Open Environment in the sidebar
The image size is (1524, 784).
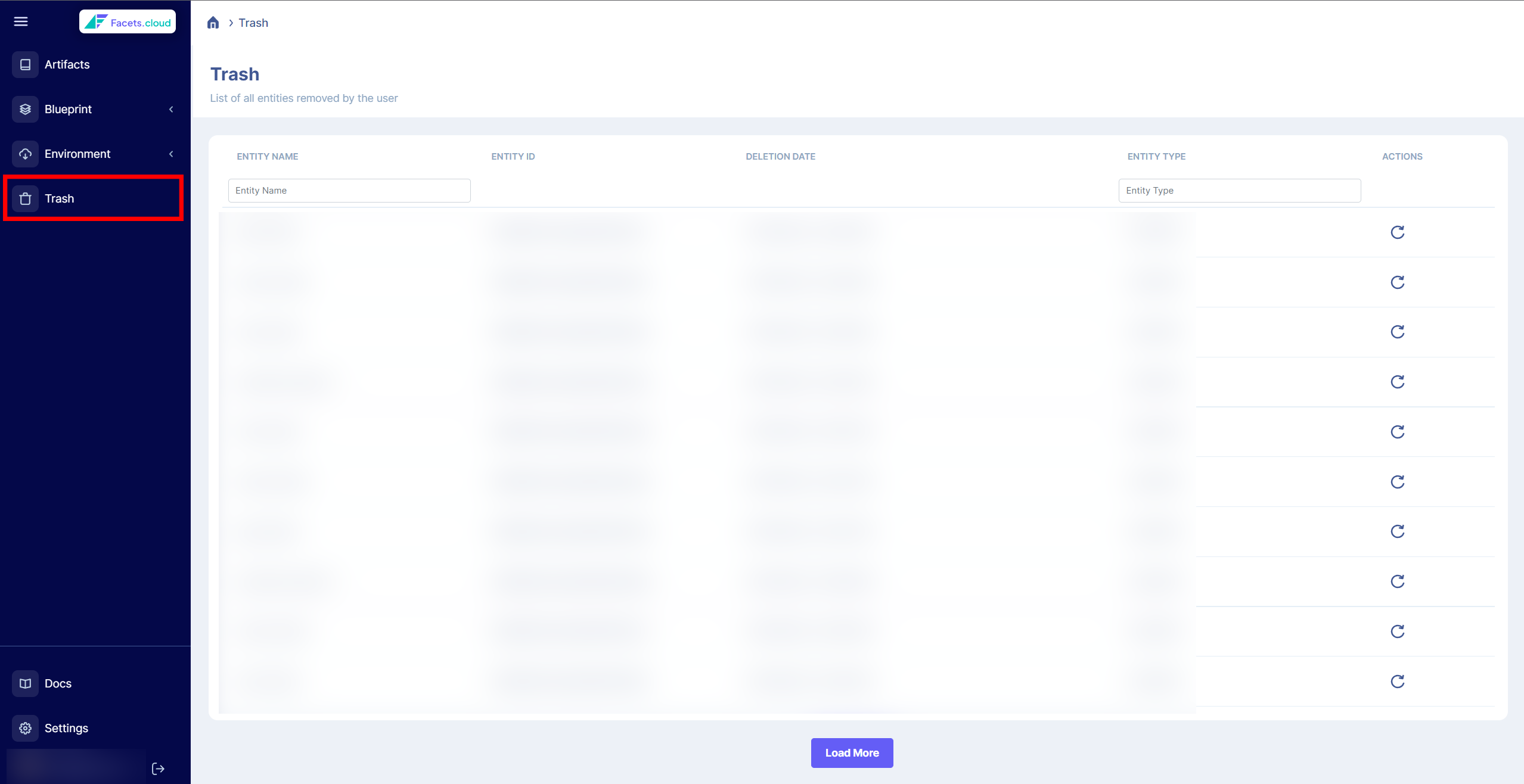(x=77, y=154)
